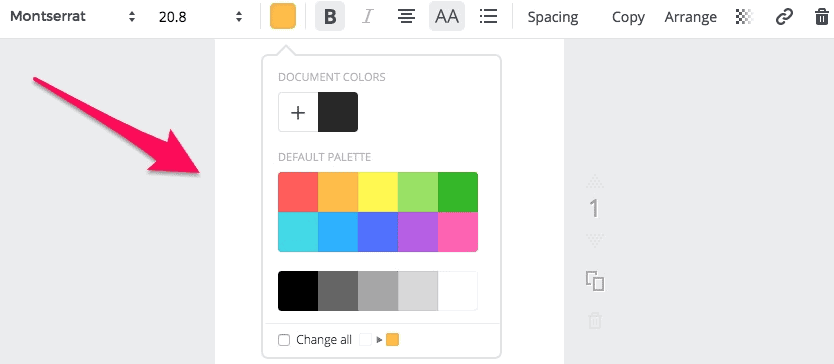
Task: Open the 20.8 font size dropdown
Action: pos(201,16)
